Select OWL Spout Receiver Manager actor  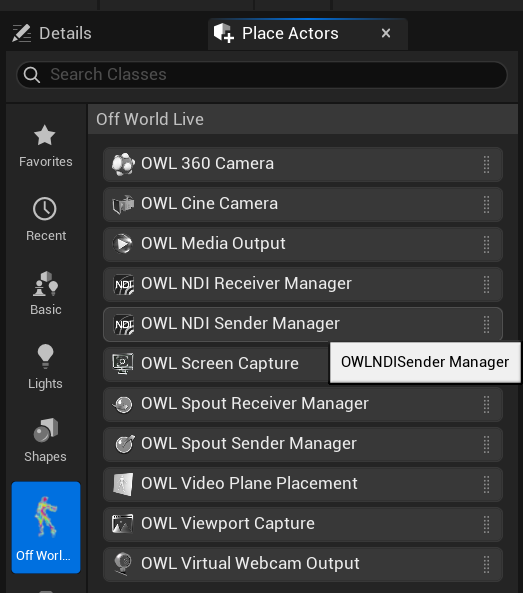coord(303,404)
